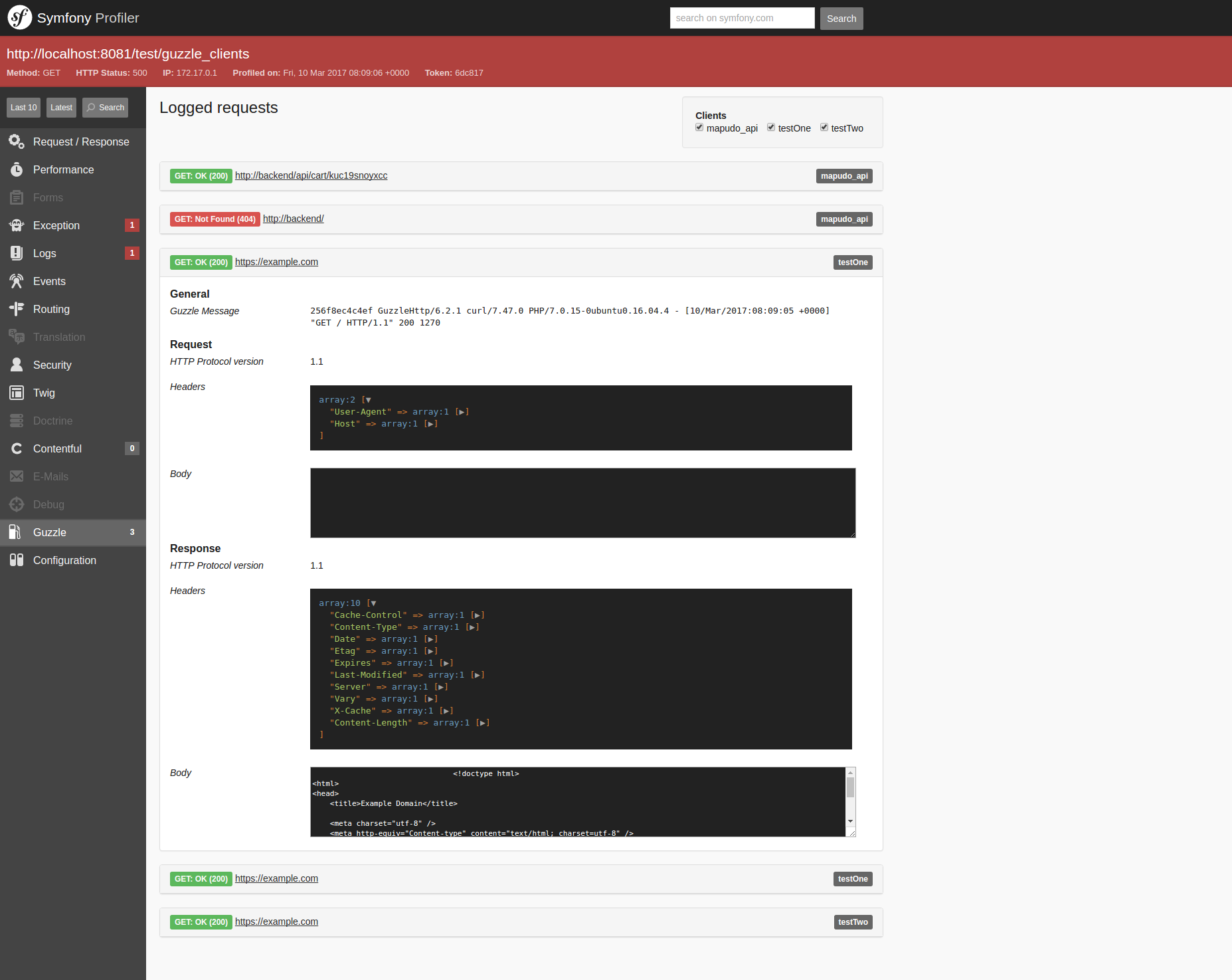Screen dimensions: 1232x980
Task: Click the response Body scrollbar down arrow
Action: pos(850,822)
